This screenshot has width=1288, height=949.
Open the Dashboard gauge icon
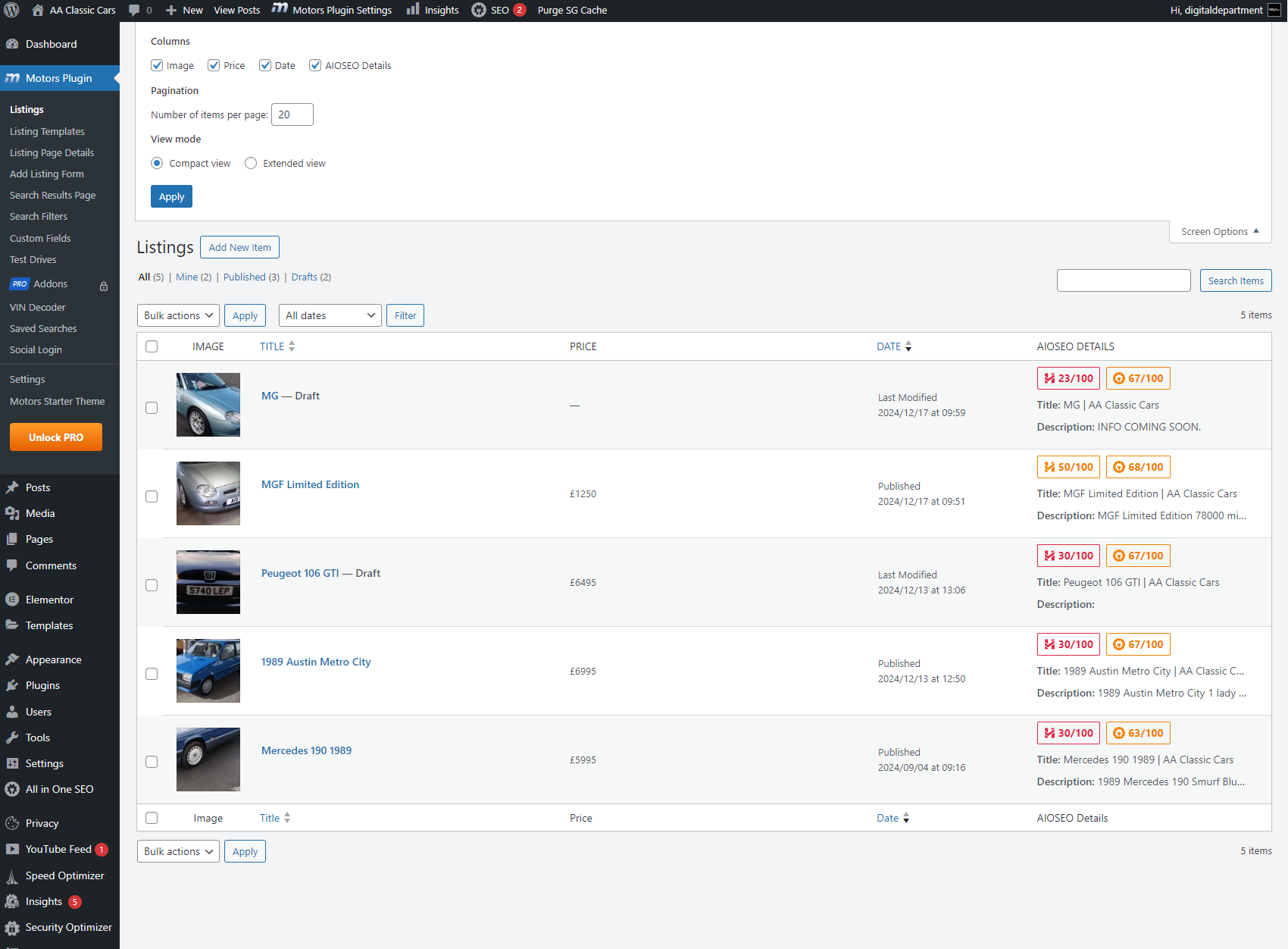[12, 44]
